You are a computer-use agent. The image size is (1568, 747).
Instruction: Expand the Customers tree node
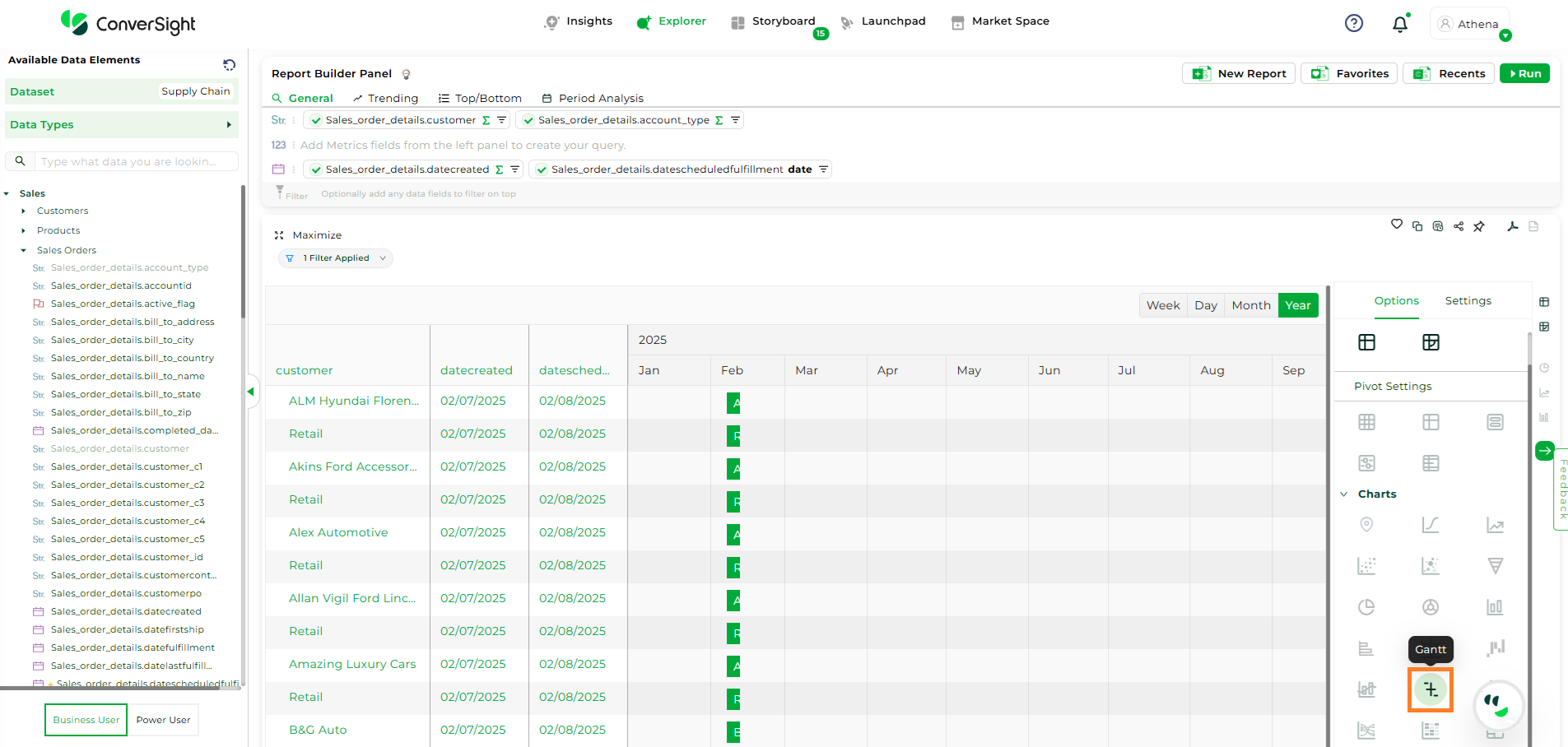(x=24, y=211)
